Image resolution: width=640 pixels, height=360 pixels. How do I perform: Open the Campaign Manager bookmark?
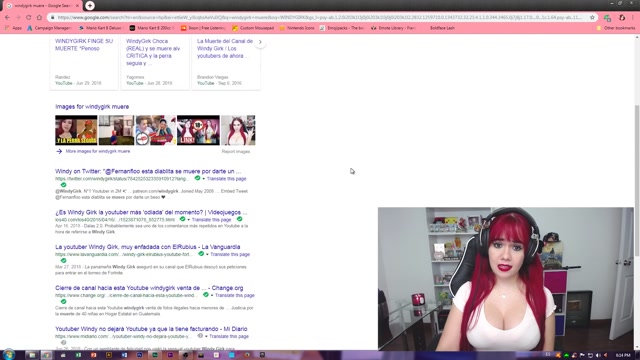point(49,28)
